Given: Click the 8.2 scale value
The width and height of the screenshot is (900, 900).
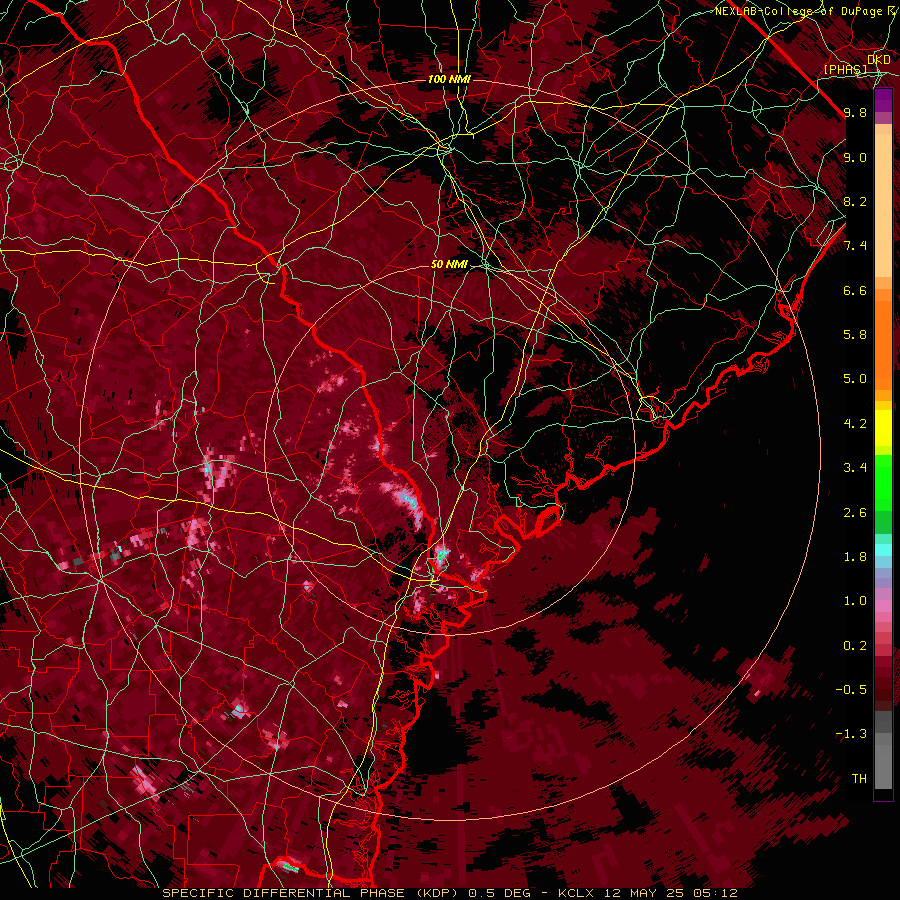Looking at the screenshot, I should tap(855, 201).
